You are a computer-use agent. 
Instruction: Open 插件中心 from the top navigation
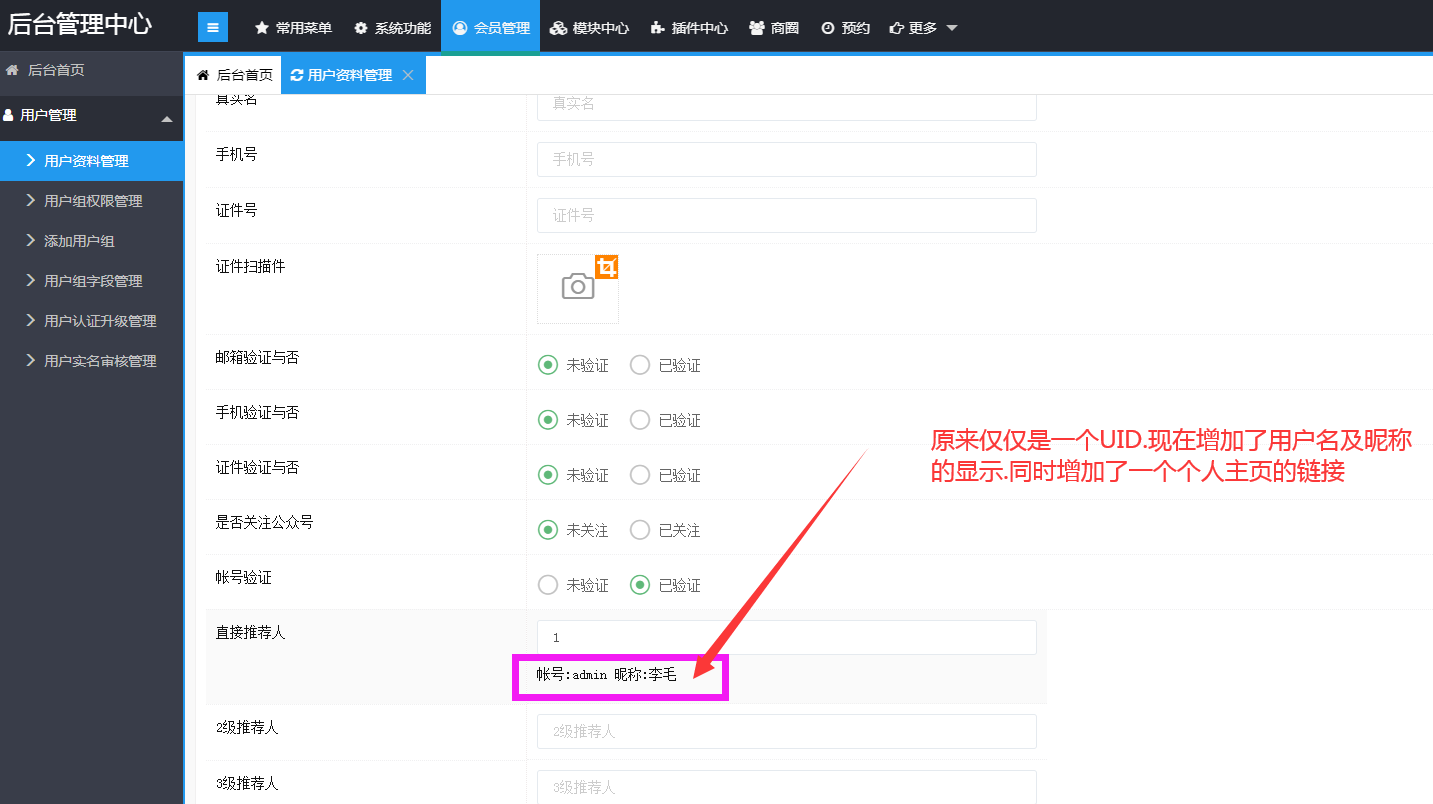[x=689, y=28]
